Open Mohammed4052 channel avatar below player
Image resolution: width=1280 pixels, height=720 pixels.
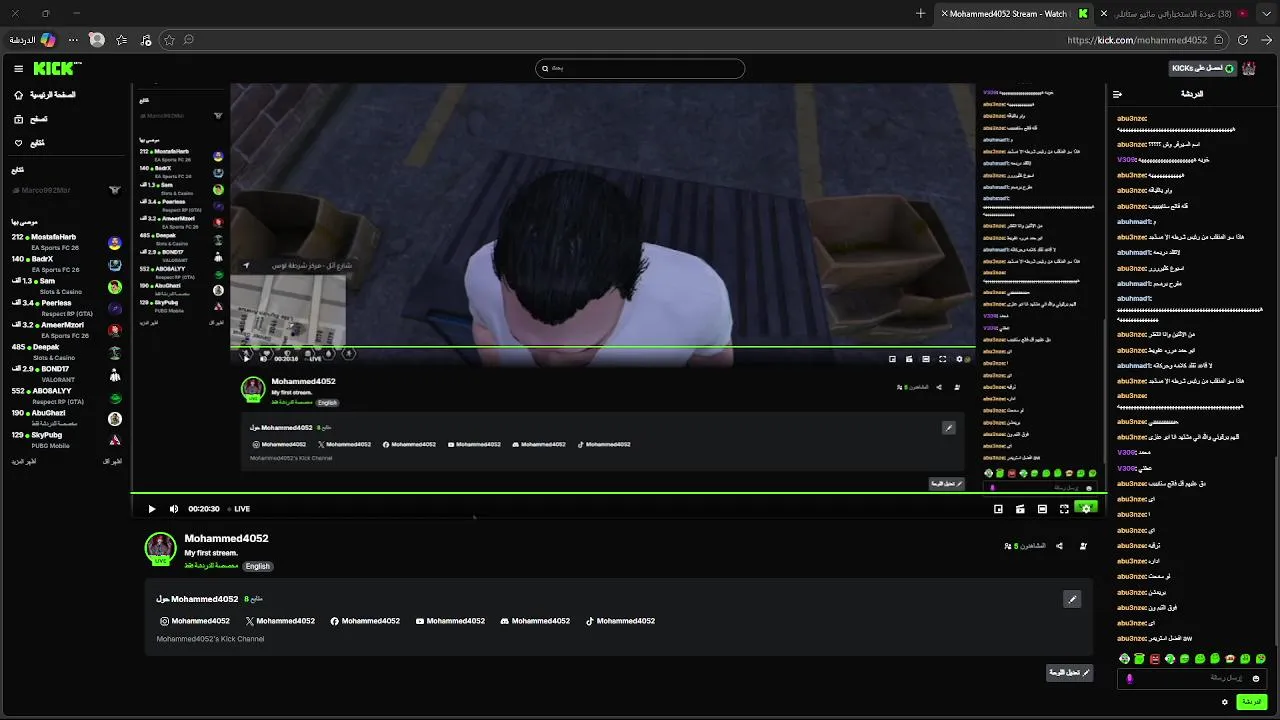(x=161, y=548)
